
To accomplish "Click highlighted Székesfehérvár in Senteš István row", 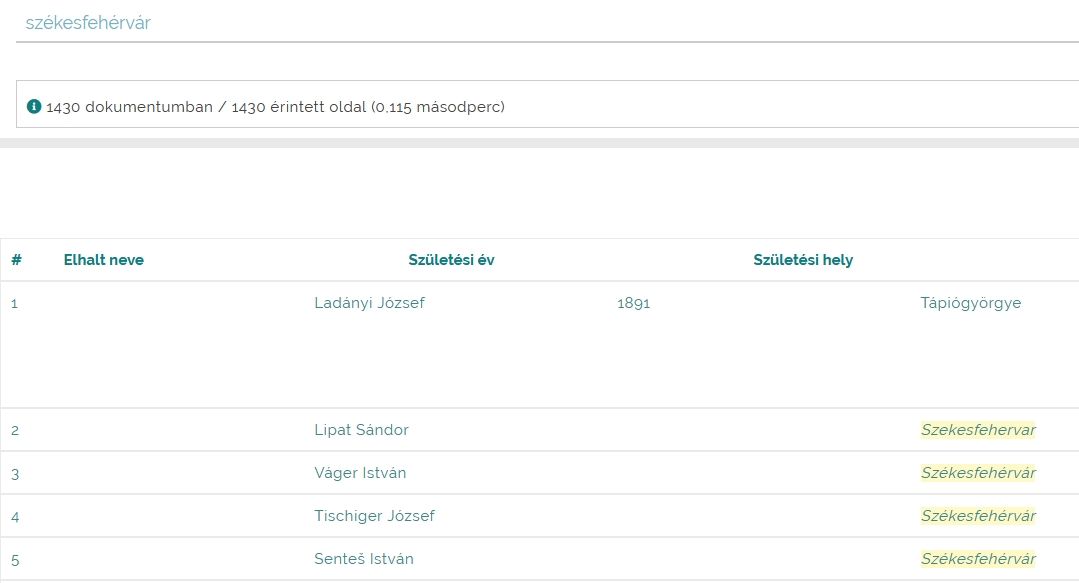I will tap(979, 559).
